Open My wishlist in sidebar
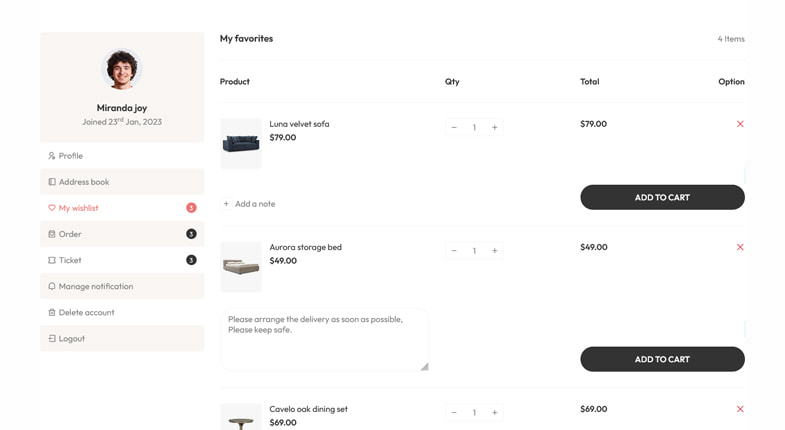785x430 pixels. 78,208
